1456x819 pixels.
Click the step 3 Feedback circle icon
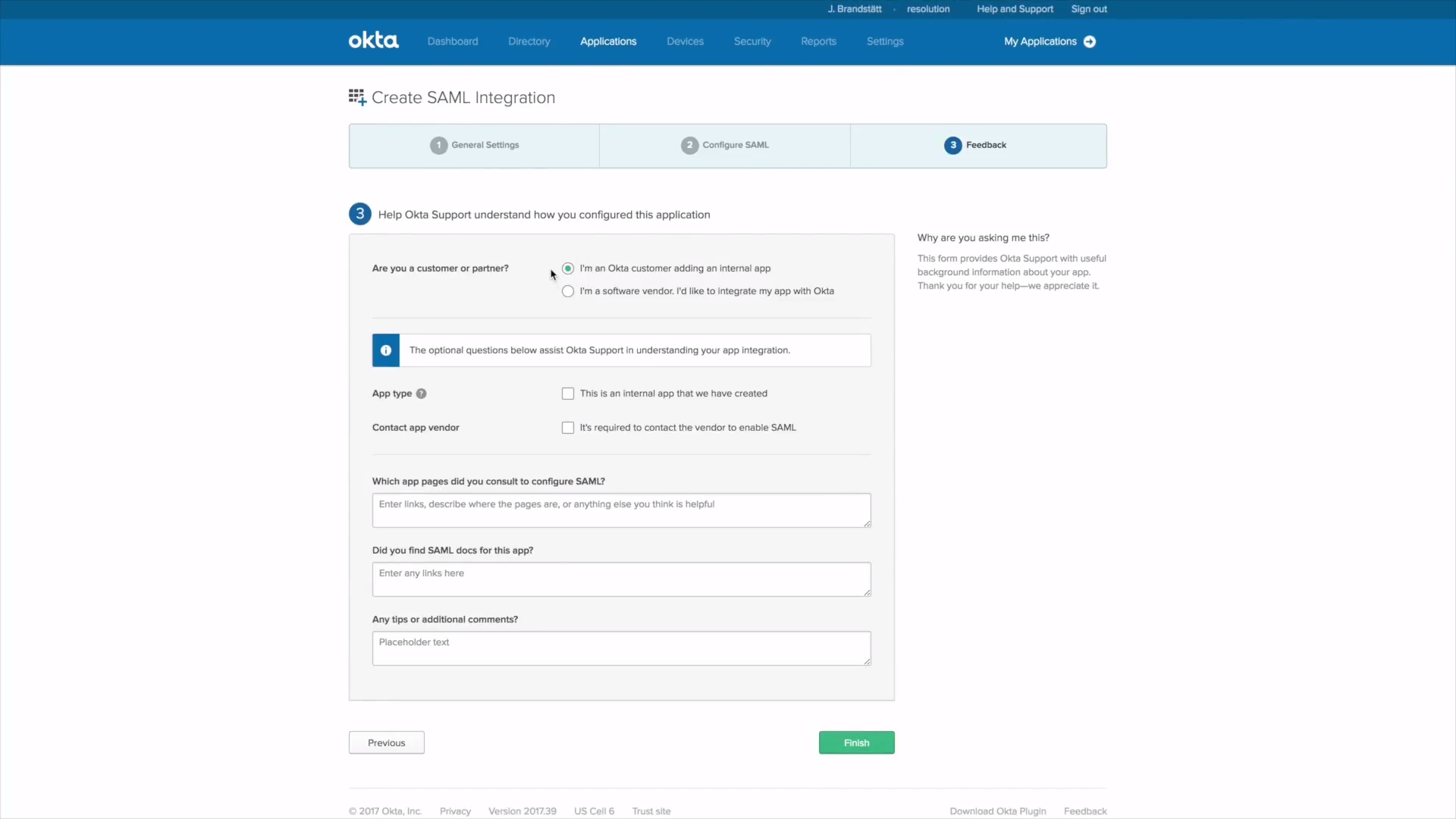(x=952, y=145)
